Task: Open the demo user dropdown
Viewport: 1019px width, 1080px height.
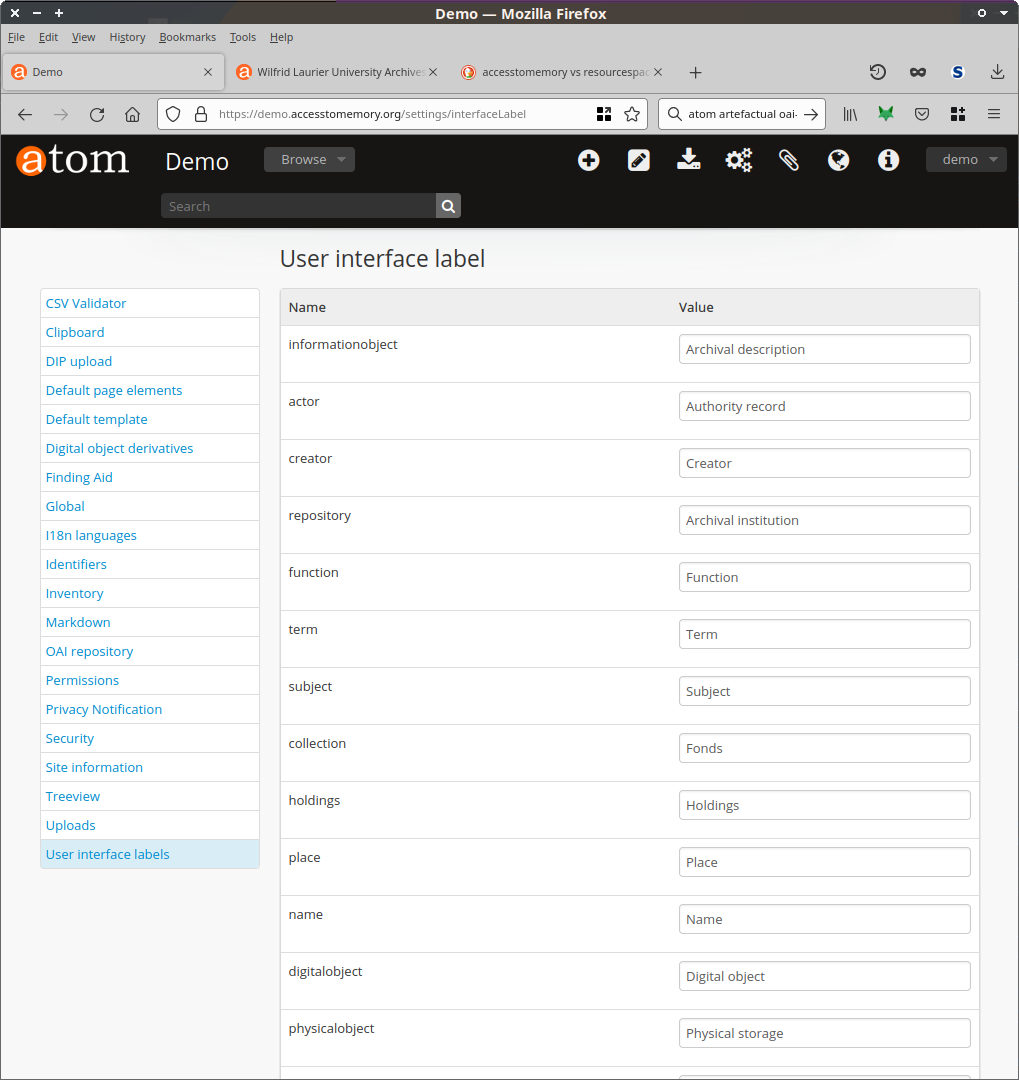Action: pyautogui.click(x=966, y=160)
